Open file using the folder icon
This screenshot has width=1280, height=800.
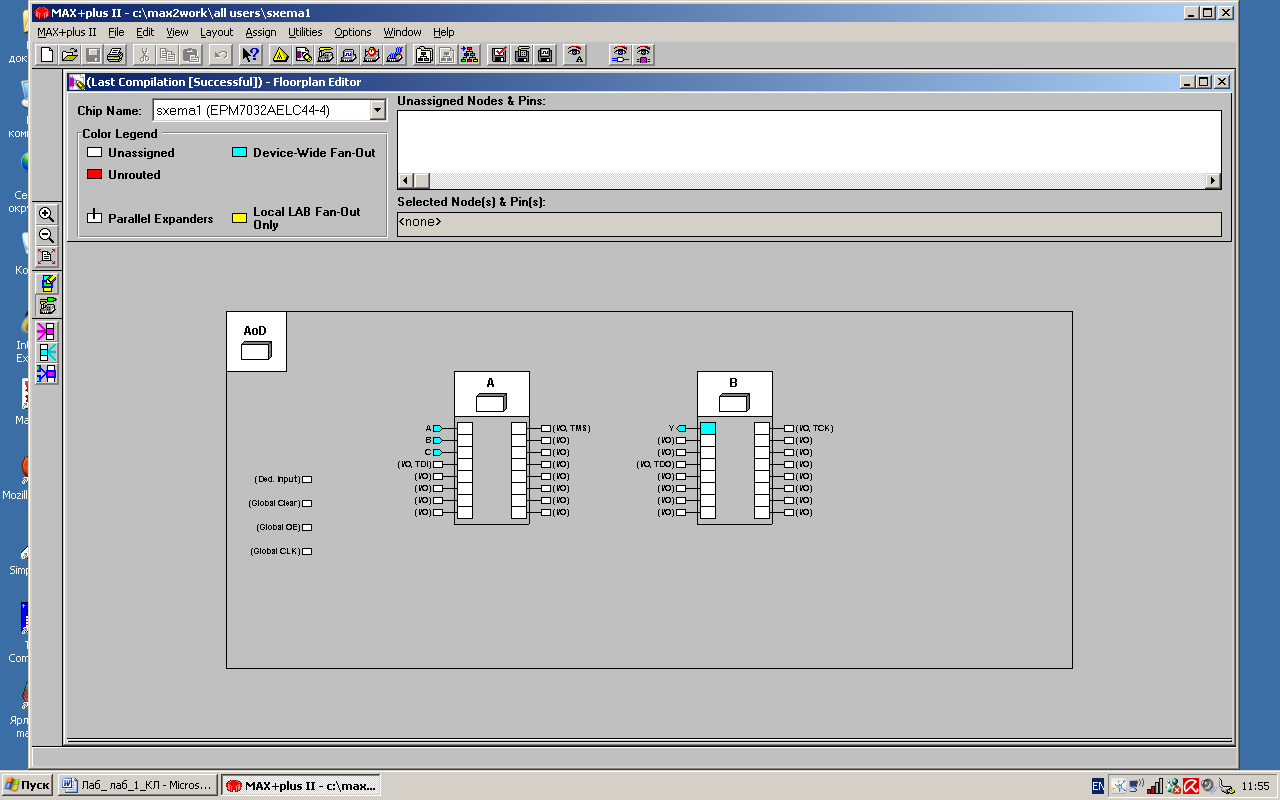coord(69,54)
